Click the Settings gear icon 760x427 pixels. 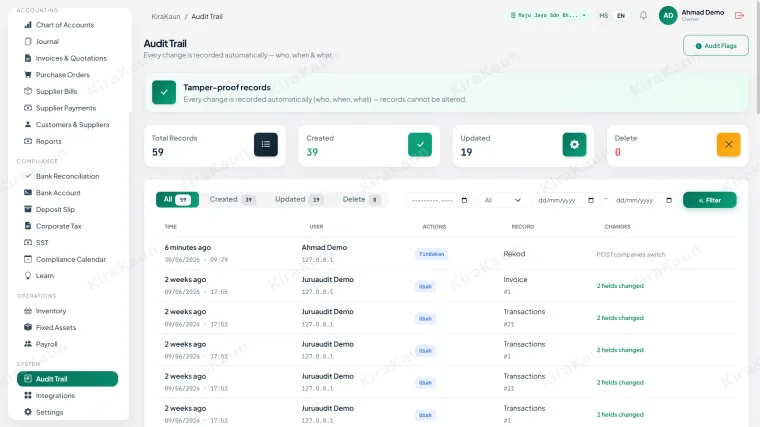[x=28, y=412]
